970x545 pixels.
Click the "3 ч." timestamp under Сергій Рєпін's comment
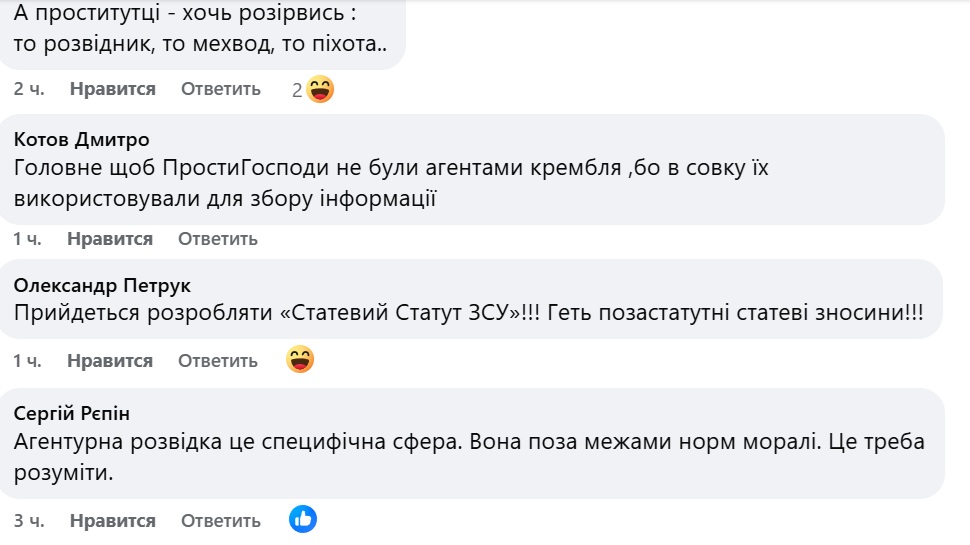tap(29, 521)
